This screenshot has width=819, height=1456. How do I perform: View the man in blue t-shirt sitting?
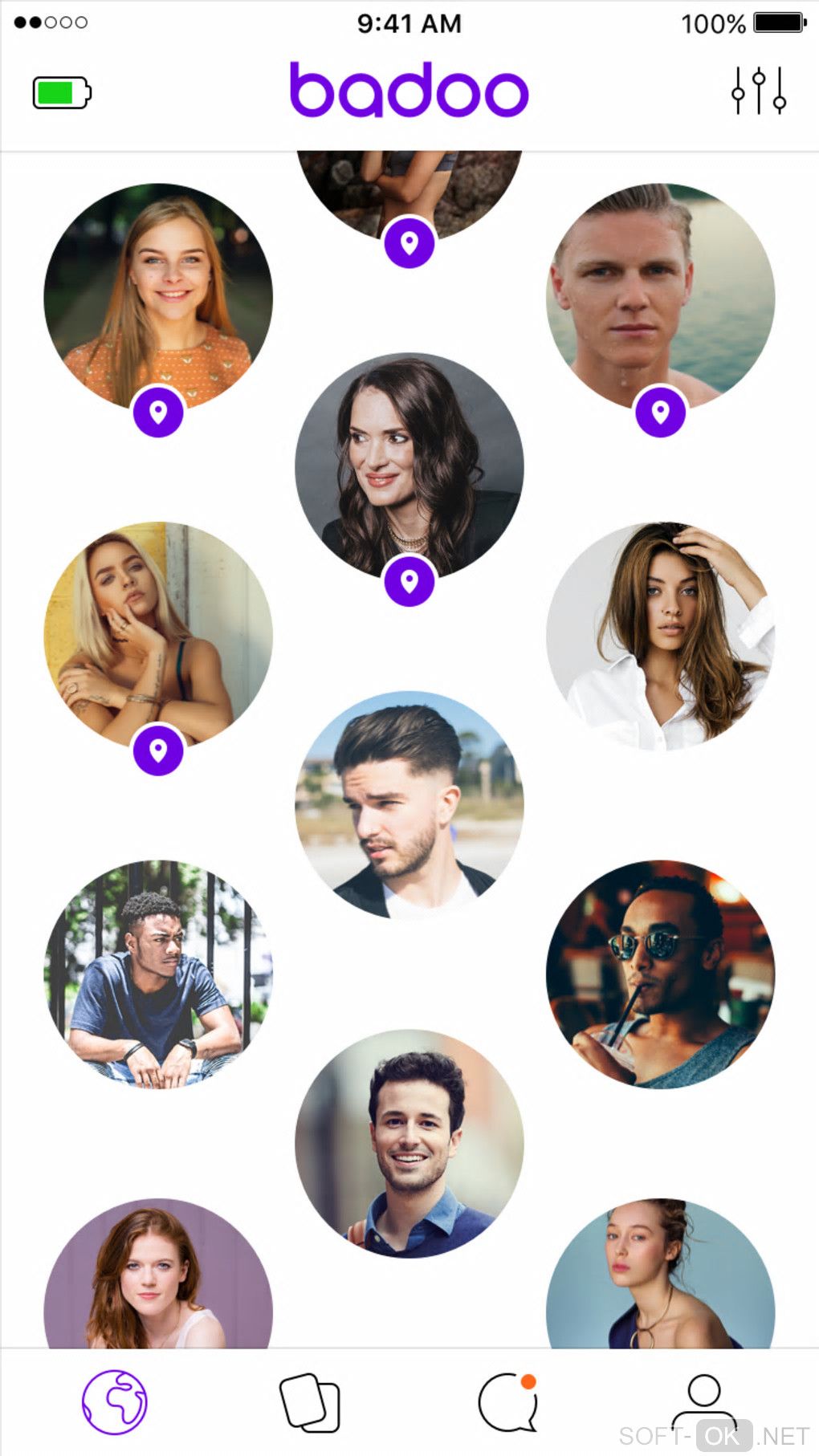[158, 974]
